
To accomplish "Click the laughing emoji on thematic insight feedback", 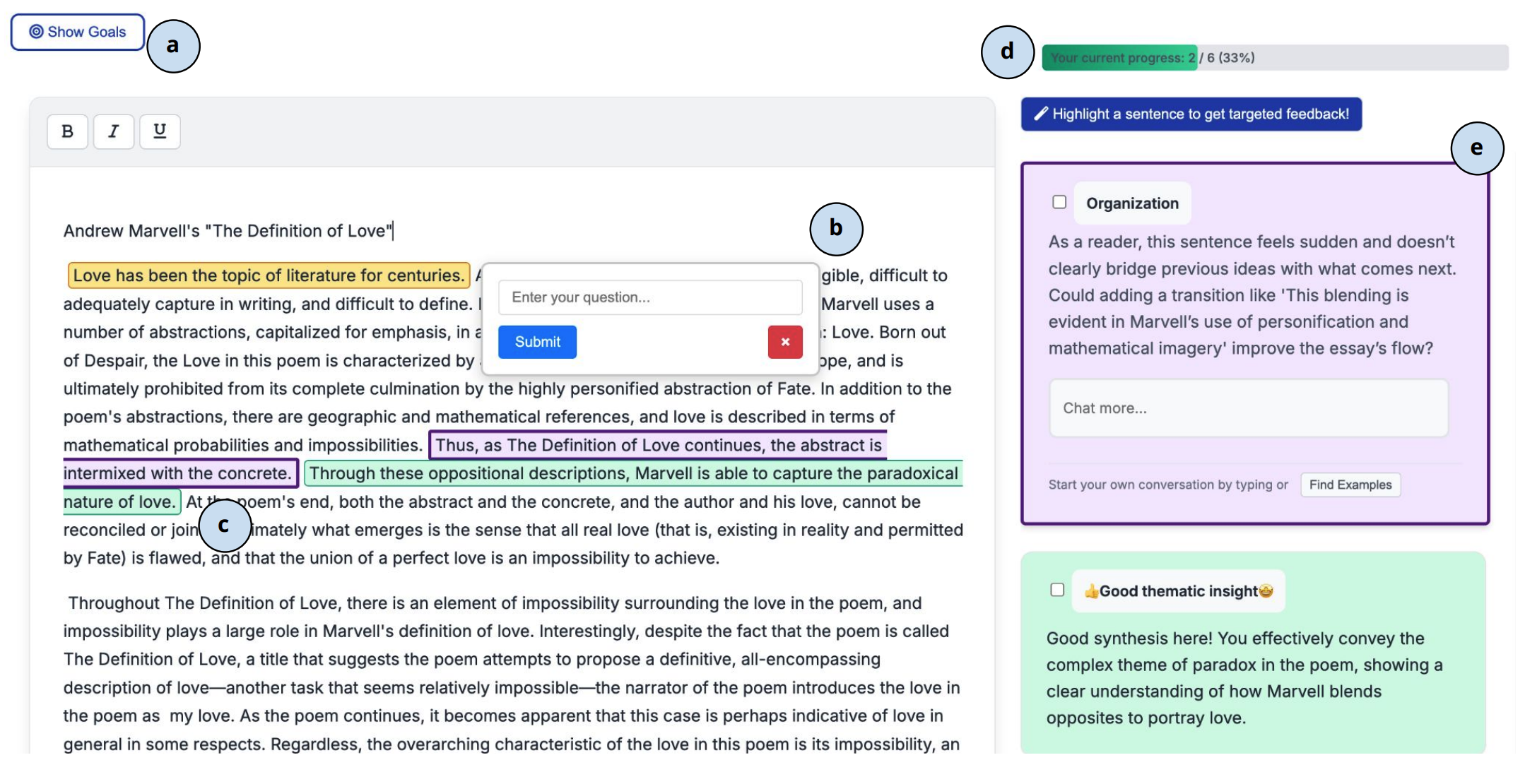I will pos(1268,590).
